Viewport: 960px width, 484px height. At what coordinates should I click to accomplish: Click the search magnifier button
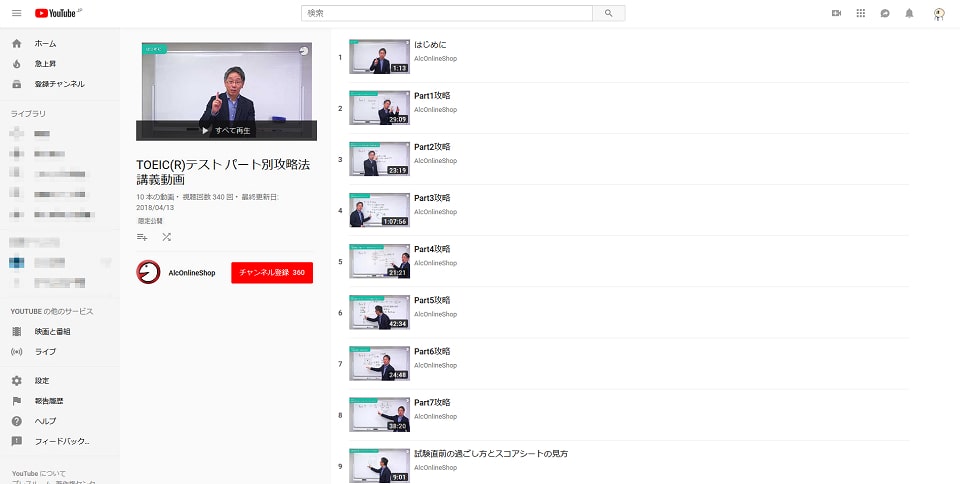pyautogui.click(x=609, y=13)
